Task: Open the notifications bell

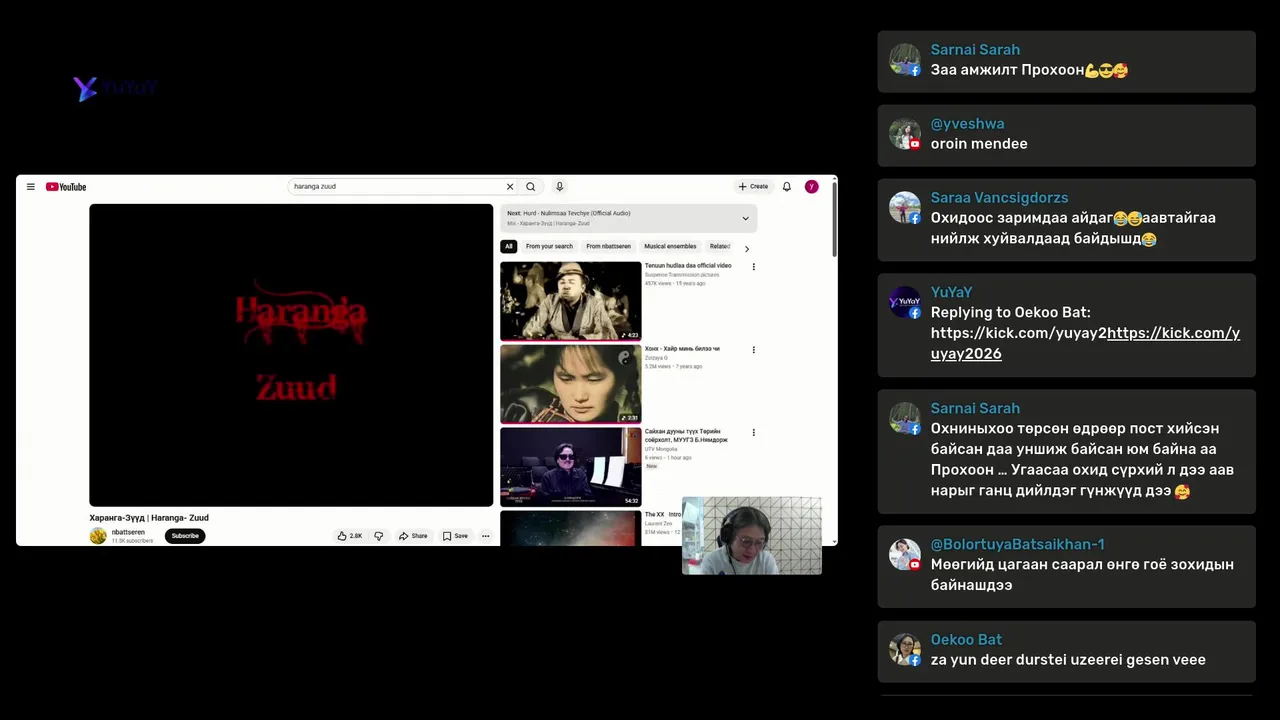Action: 787,187
